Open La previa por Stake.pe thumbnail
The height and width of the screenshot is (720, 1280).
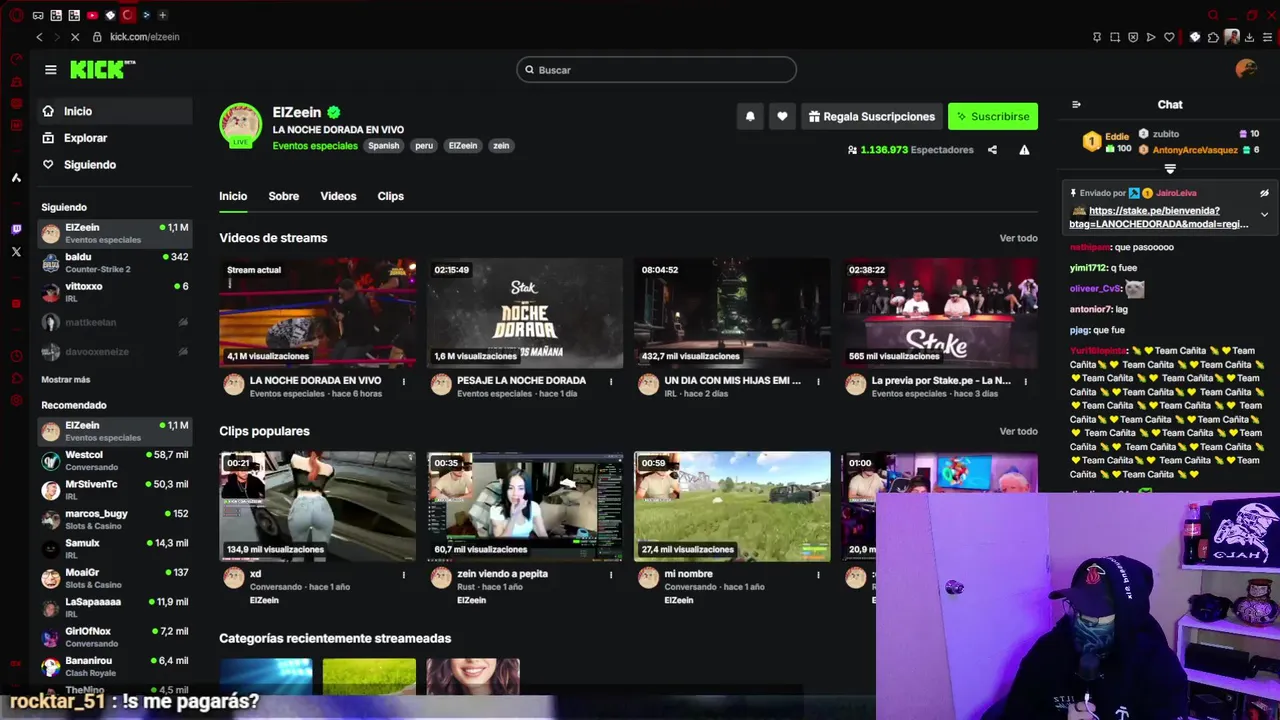(939, 313)
